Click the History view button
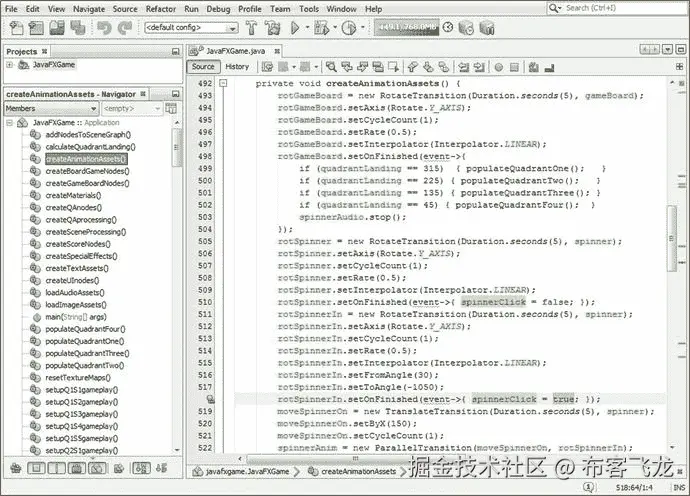Viewport: 690px width, 496px height. pos(237,66)
